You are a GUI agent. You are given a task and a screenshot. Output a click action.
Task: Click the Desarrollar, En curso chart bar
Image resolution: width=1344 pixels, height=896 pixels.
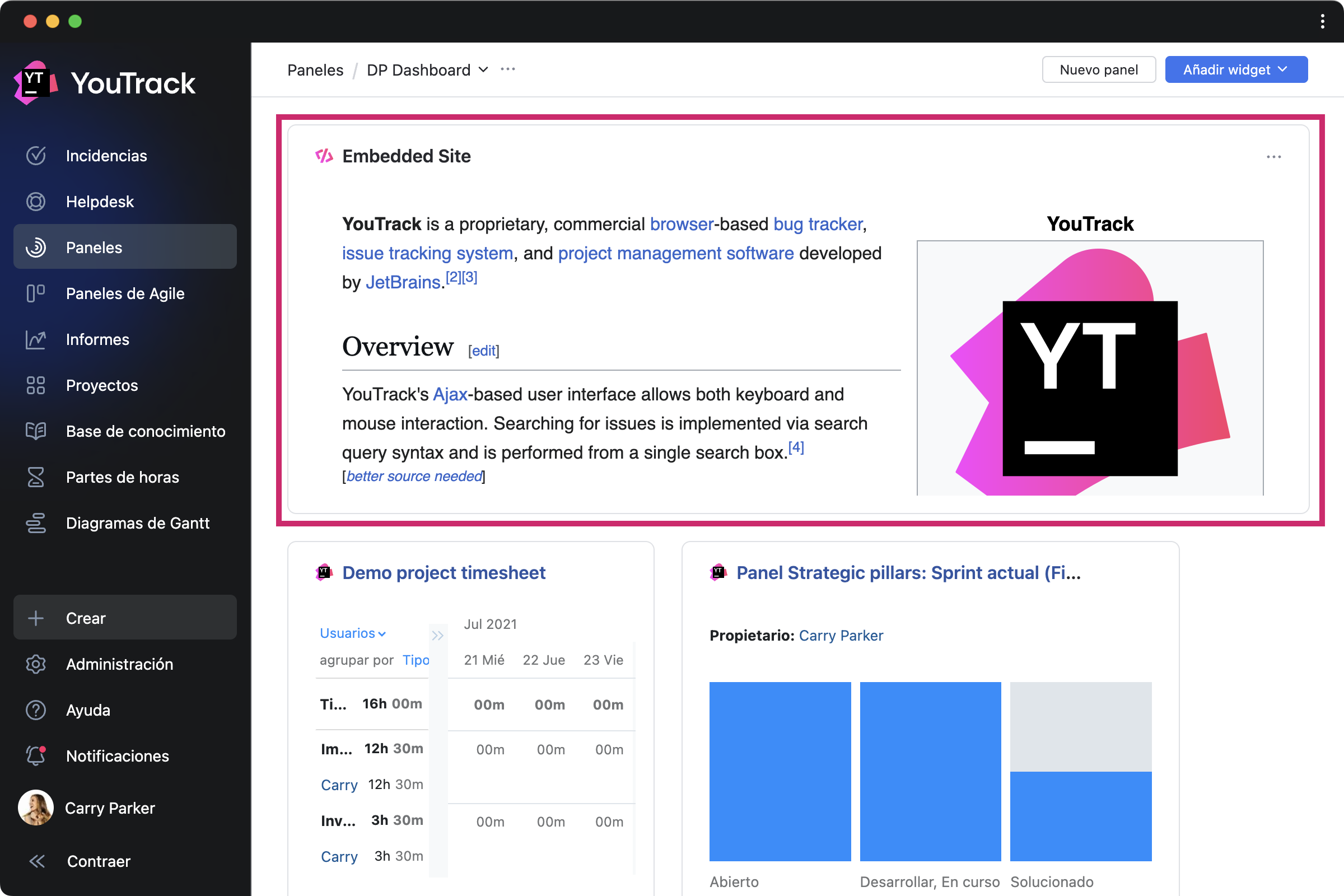(x=930, y=772)
